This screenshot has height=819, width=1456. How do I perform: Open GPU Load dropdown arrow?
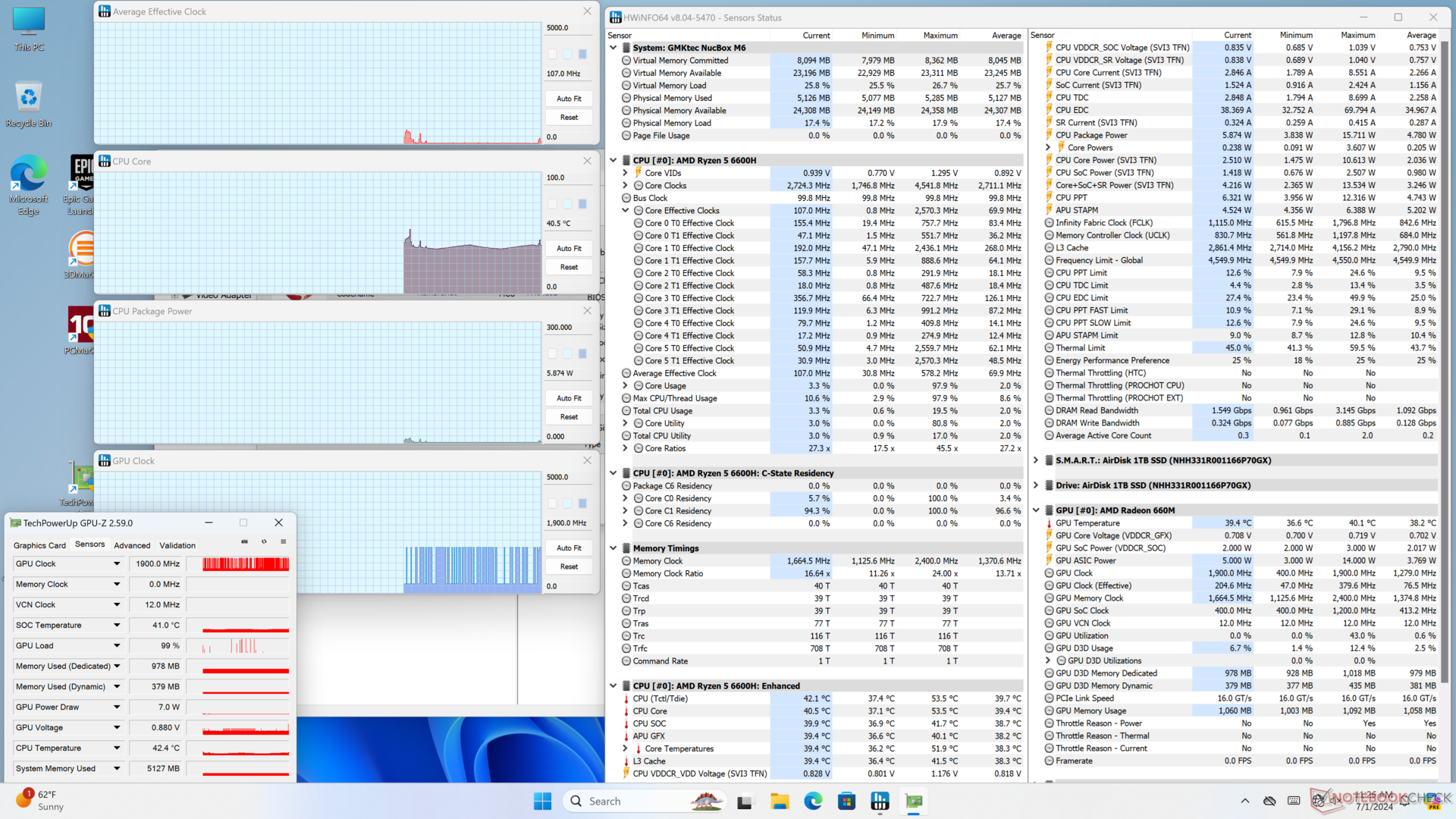click(117, 645)
